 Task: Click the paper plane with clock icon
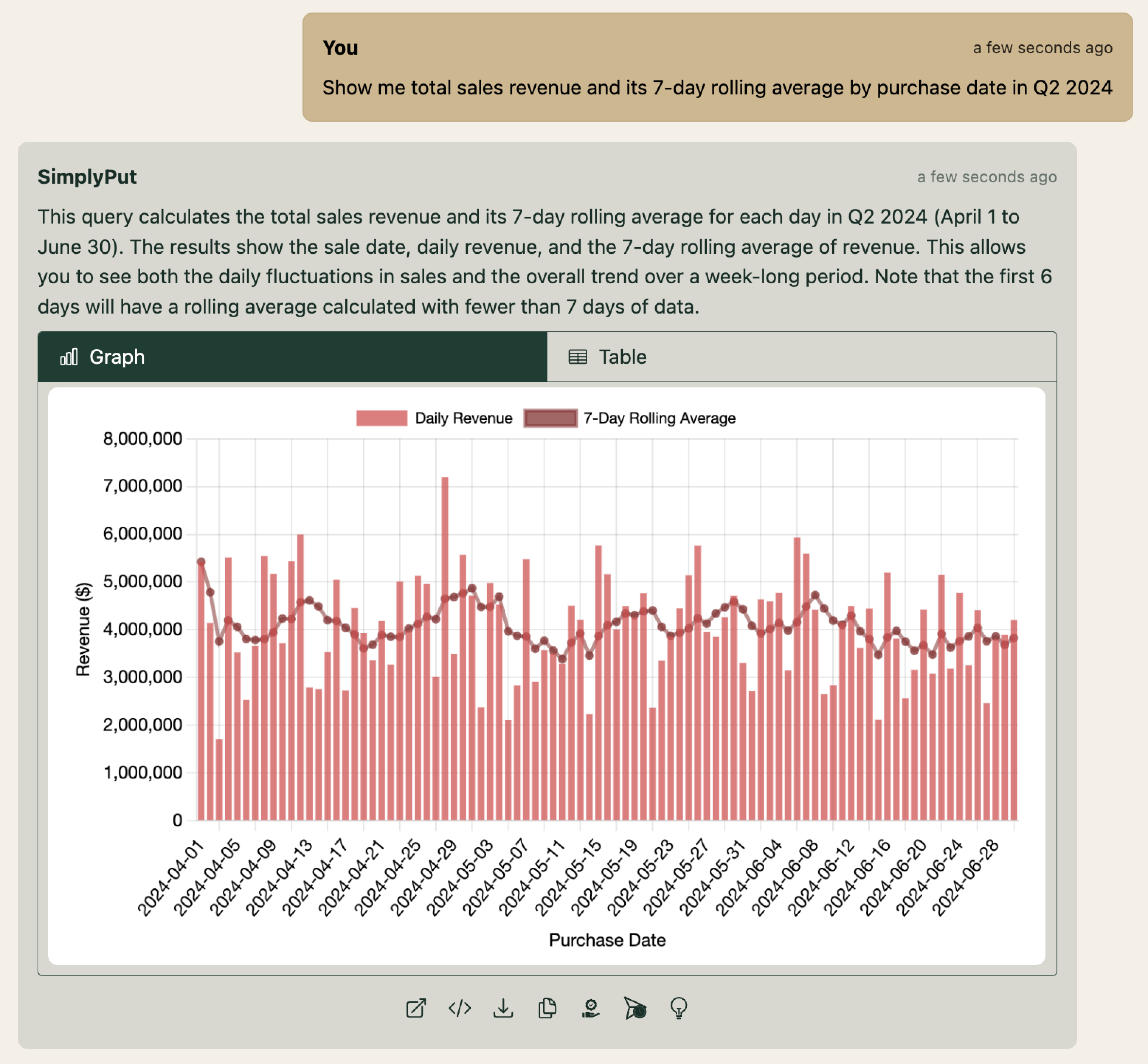pos(635,1008)
